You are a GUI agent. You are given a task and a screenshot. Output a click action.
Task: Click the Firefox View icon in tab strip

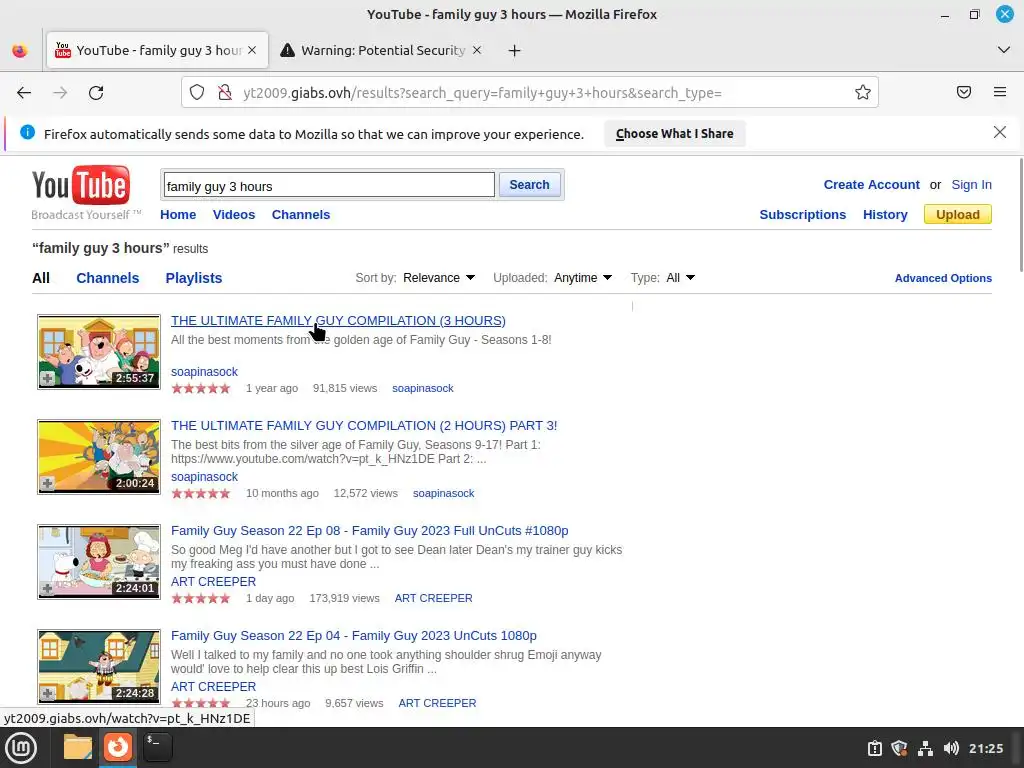20,50
